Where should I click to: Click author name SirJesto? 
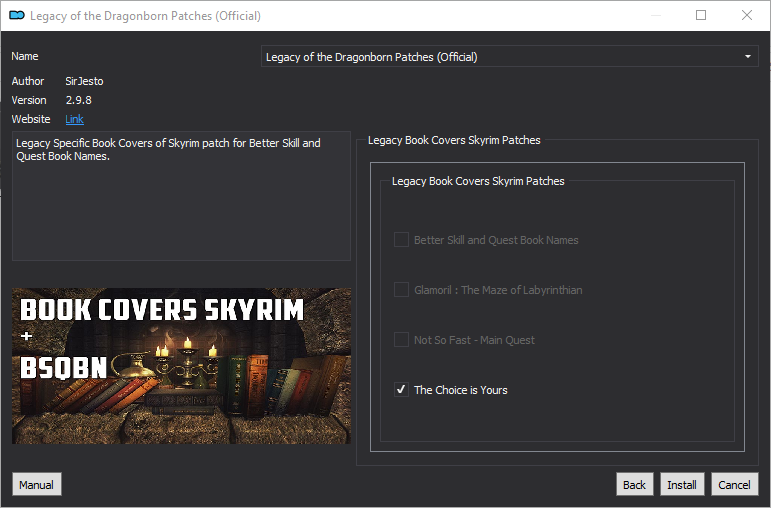pyautogui.click(x=85, y=81)
